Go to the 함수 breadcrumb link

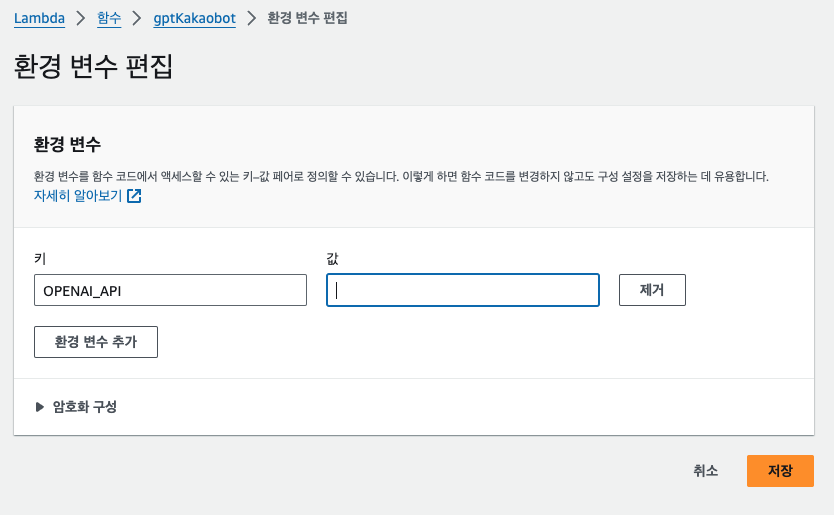109,18
